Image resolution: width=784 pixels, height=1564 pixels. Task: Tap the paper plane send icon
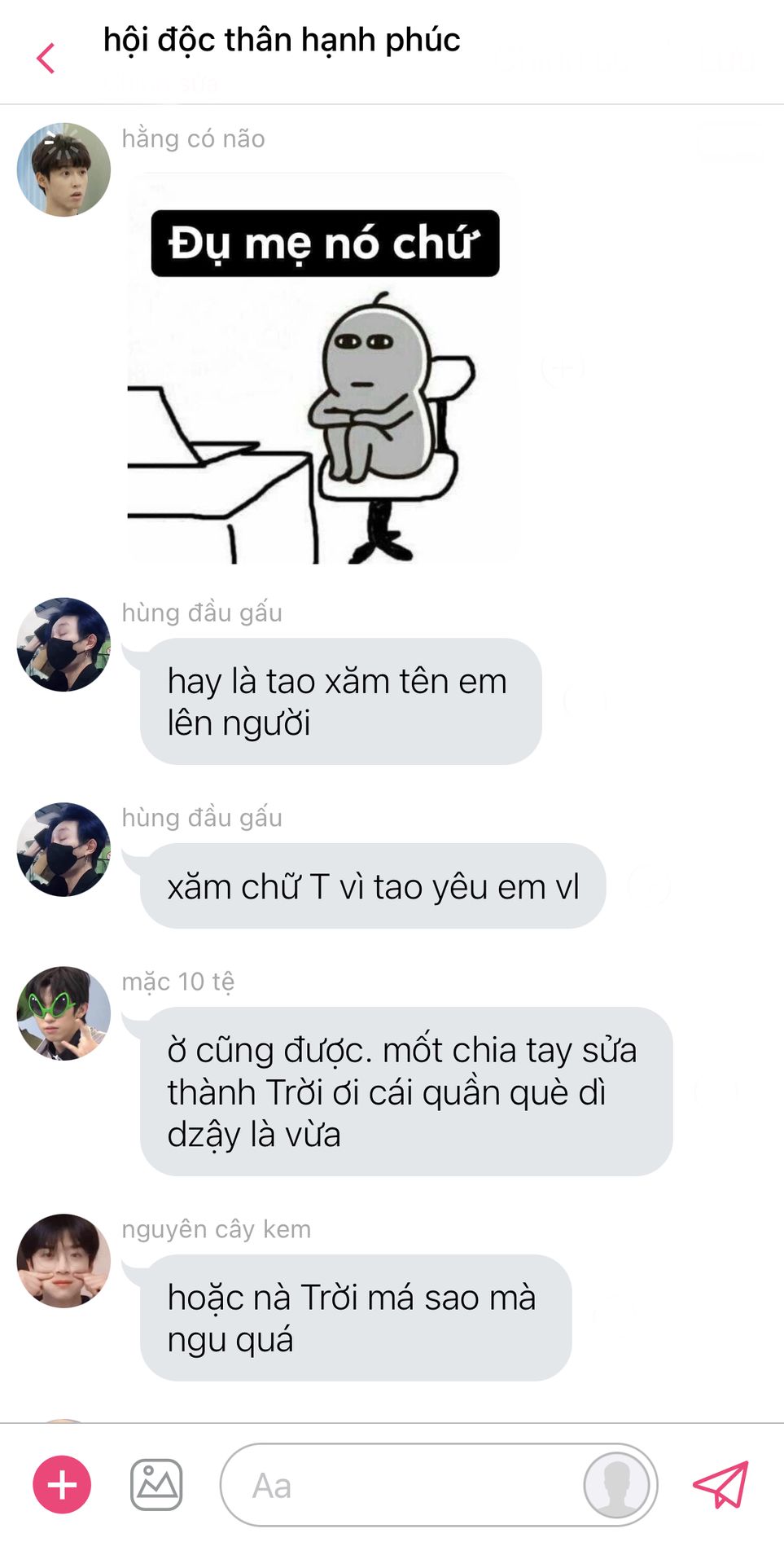(x=720, y=1484)
